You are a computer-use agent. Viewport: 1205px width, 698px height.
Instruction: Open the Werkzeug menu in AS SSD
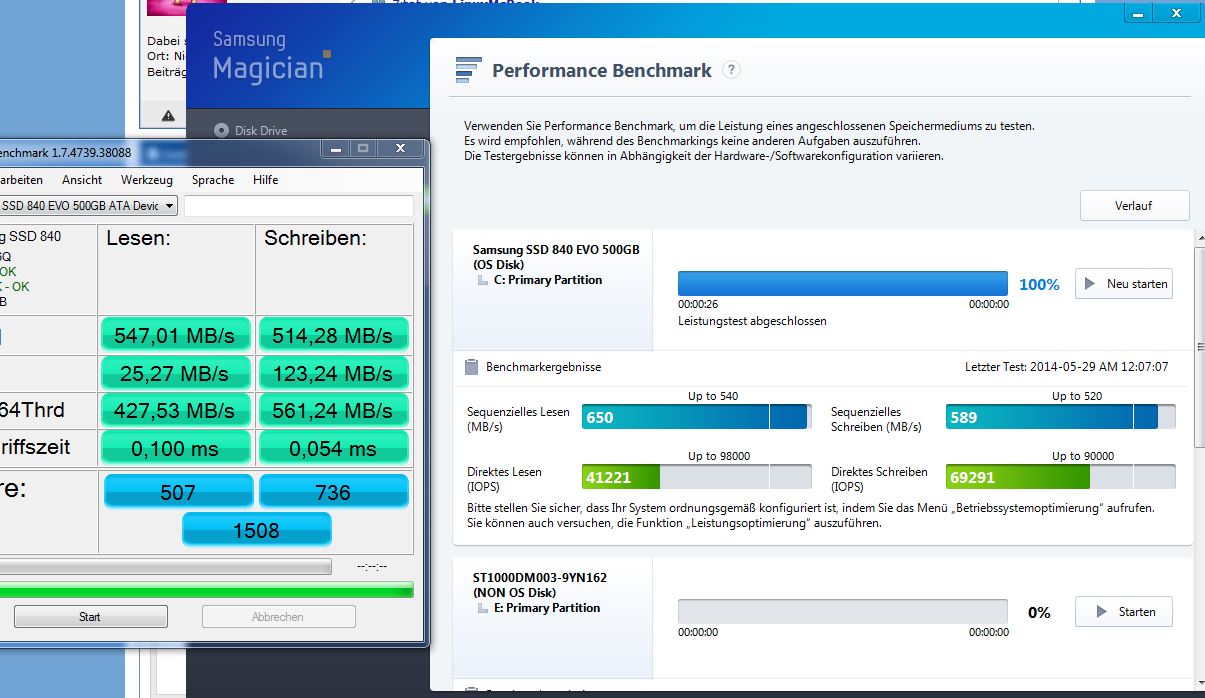pyautogui.click(x=147, y=180)
